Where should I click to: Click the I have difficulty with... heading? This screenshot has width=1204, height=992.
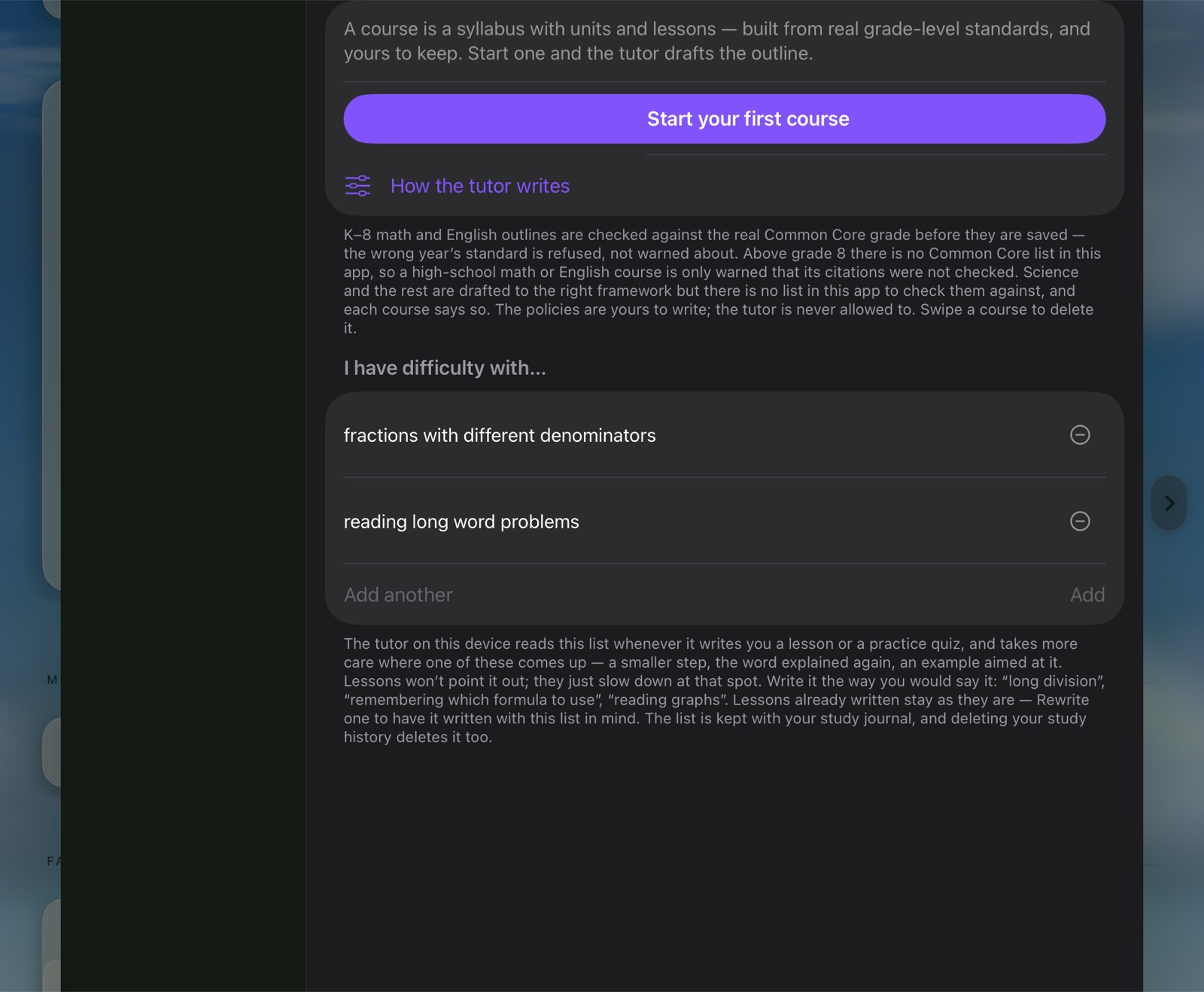[445, 368]
